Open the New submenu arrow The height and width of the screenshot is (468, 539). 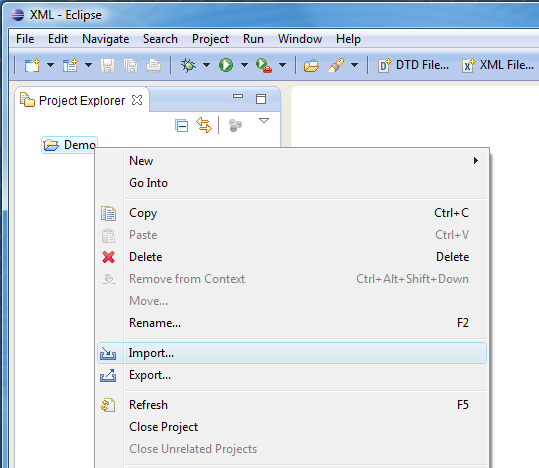[x=476, y=161]
